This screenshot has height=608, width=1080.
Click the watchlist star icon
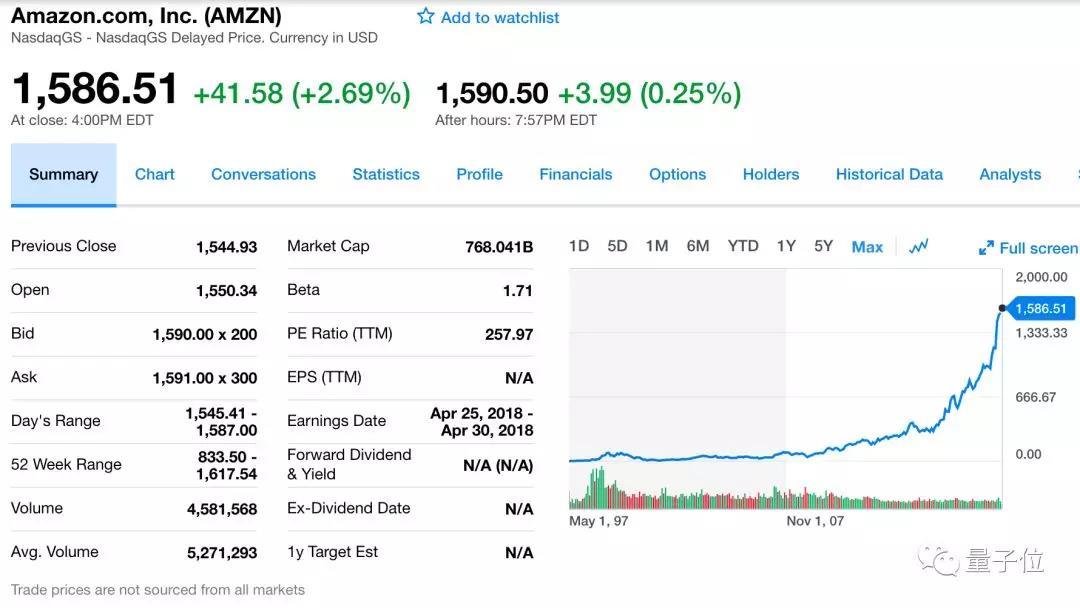(426, 17)
